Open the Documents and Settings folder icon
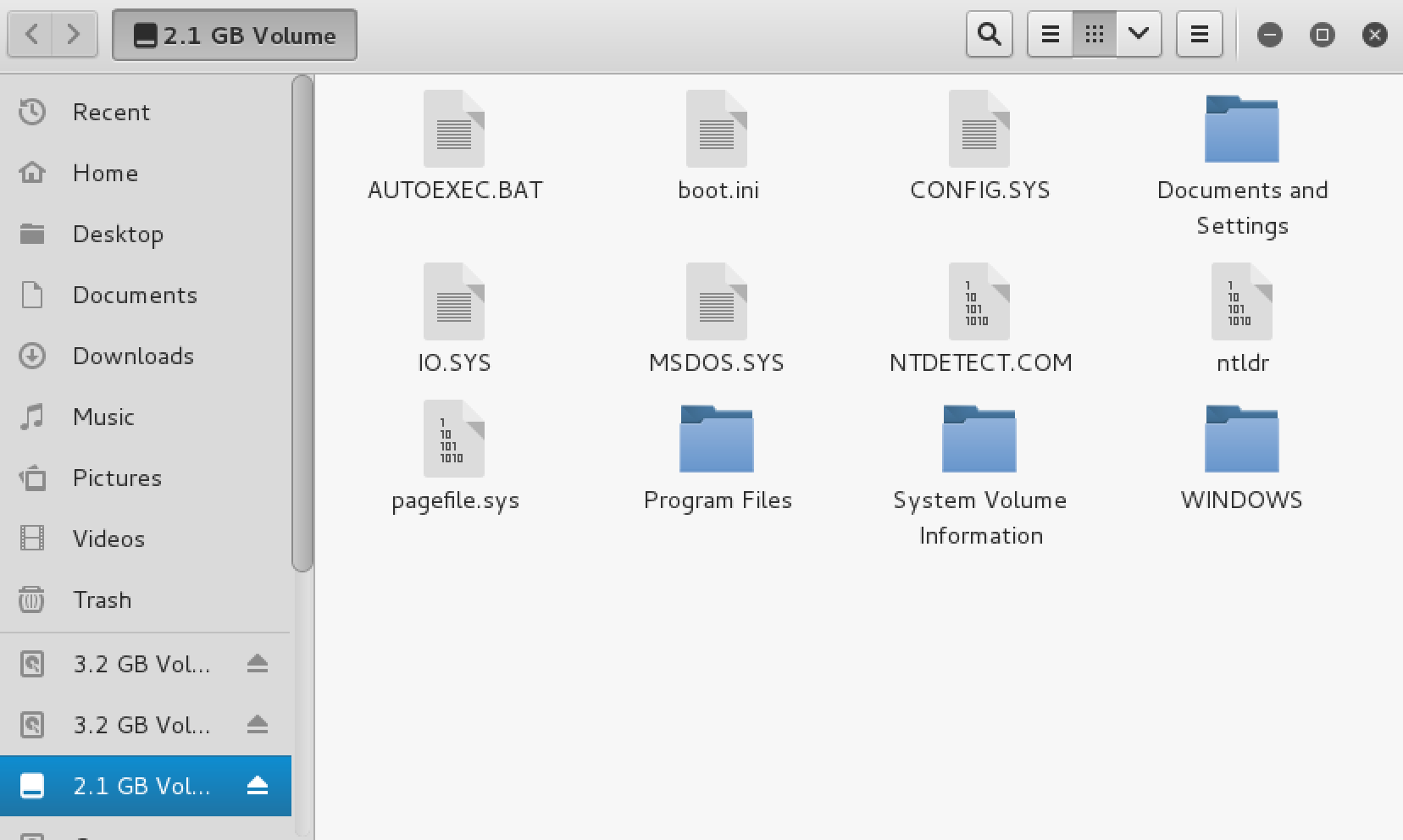Image resolution: width=1403 pixels, height=840 pixels. (1242, 129)
